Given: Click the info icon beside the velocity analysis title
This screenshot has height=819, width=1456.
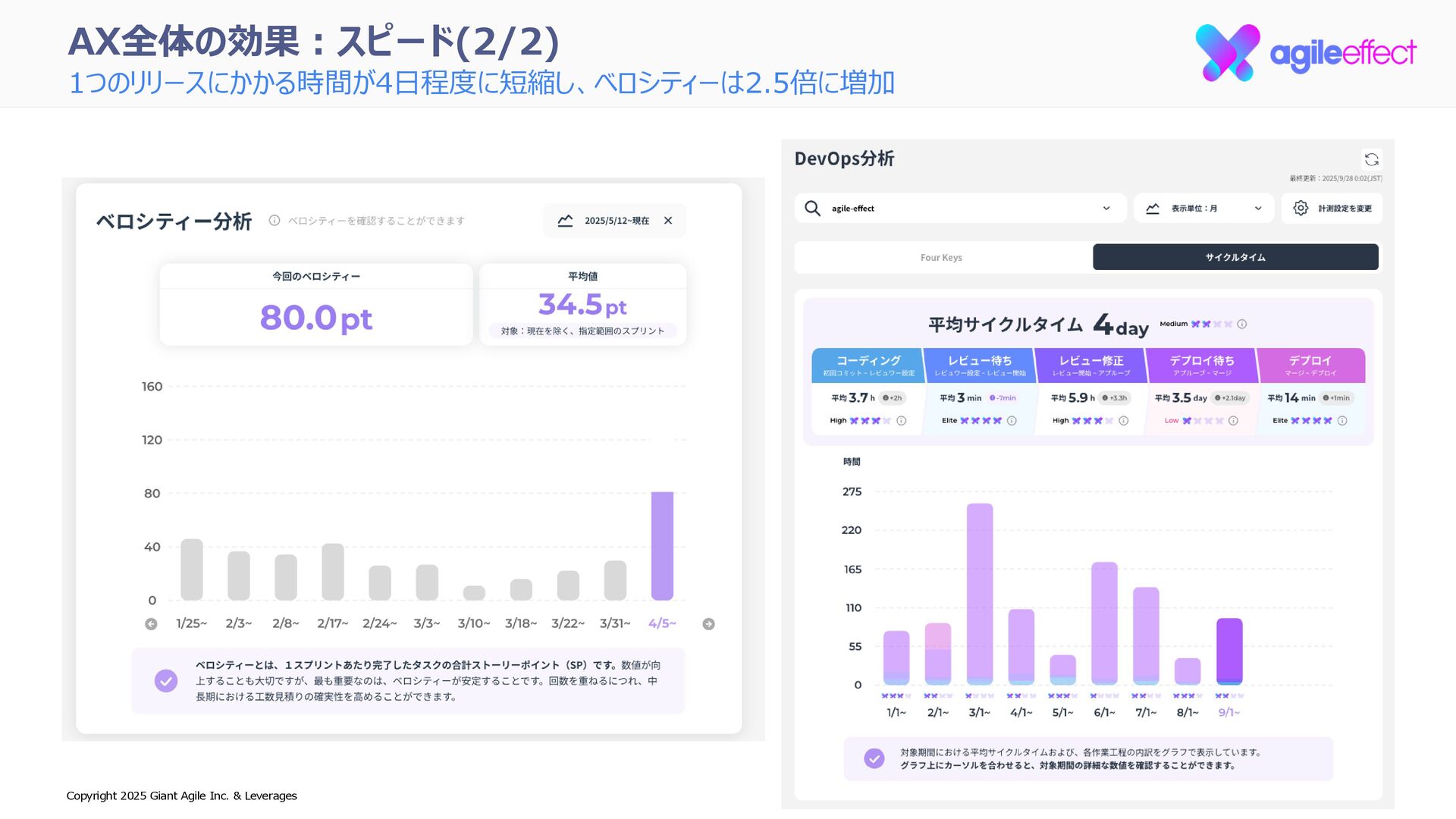Looking at the screenshot, I should point(275,221).
